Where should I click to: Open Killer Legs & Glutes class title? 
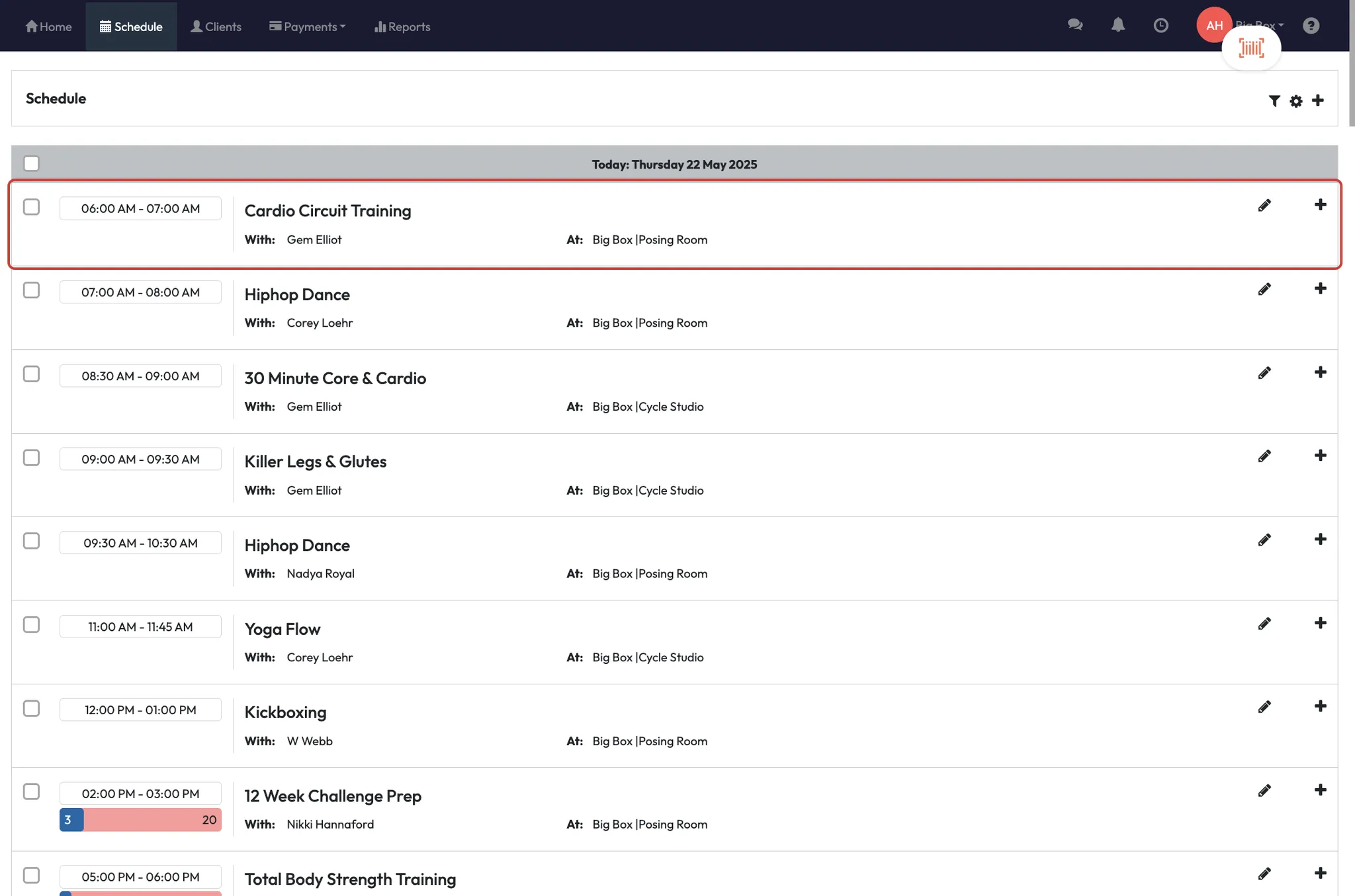tap(315, 462)
